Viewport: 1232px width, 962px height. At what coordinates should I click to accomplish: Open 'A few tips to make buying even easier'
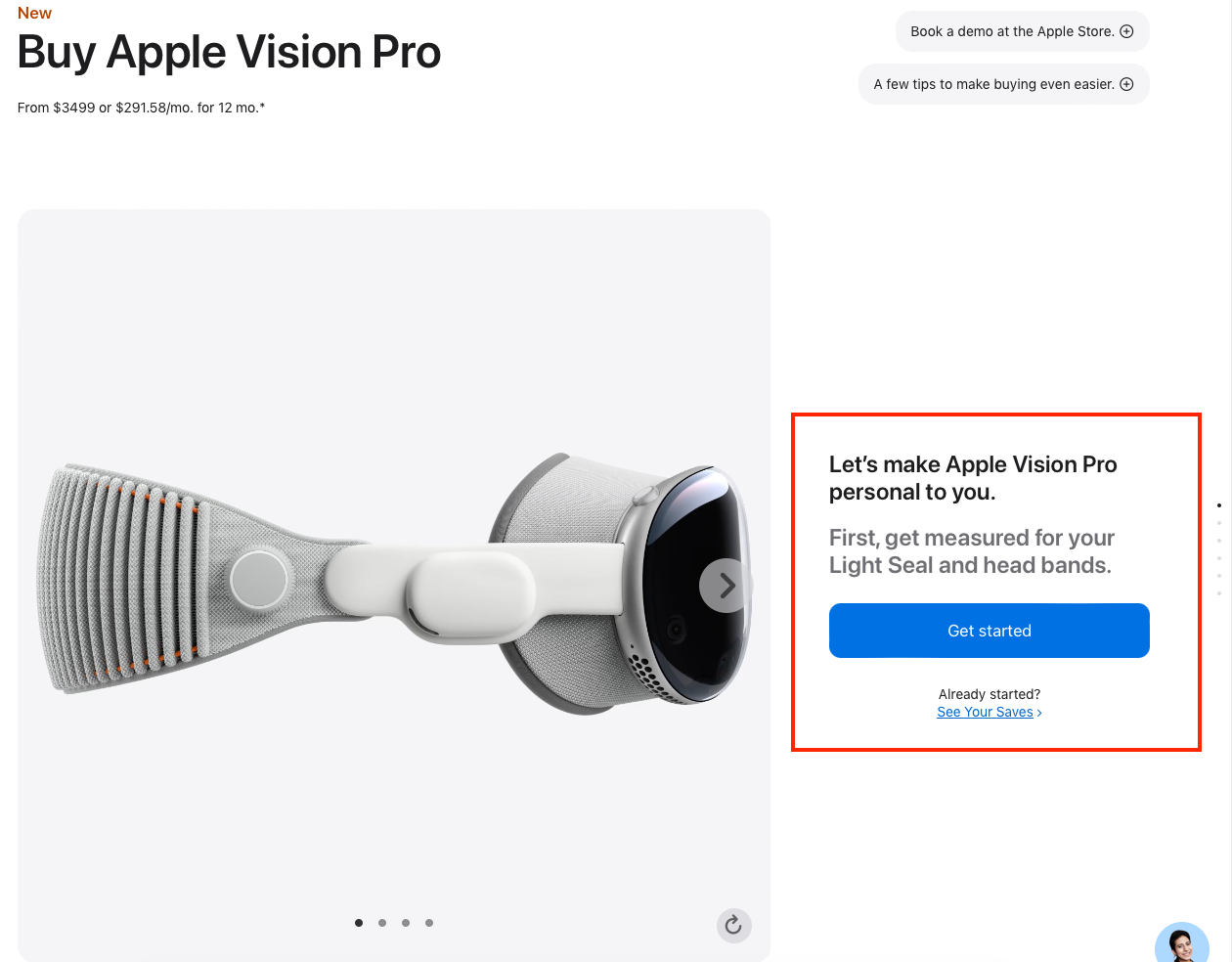tap(1003, 84)
